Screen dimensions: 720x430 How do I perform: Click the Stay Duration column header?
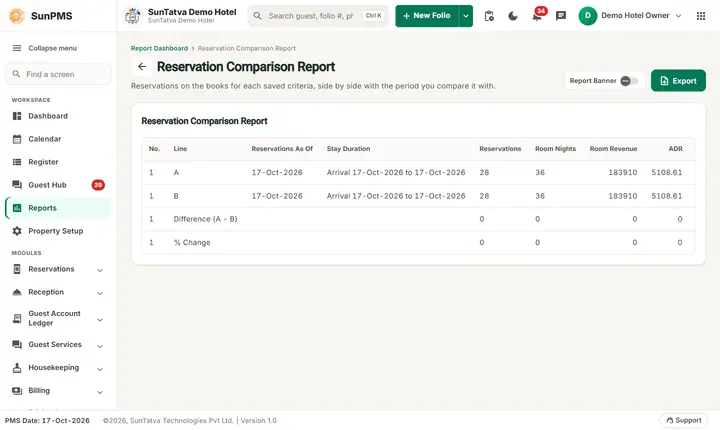point(349,149)
